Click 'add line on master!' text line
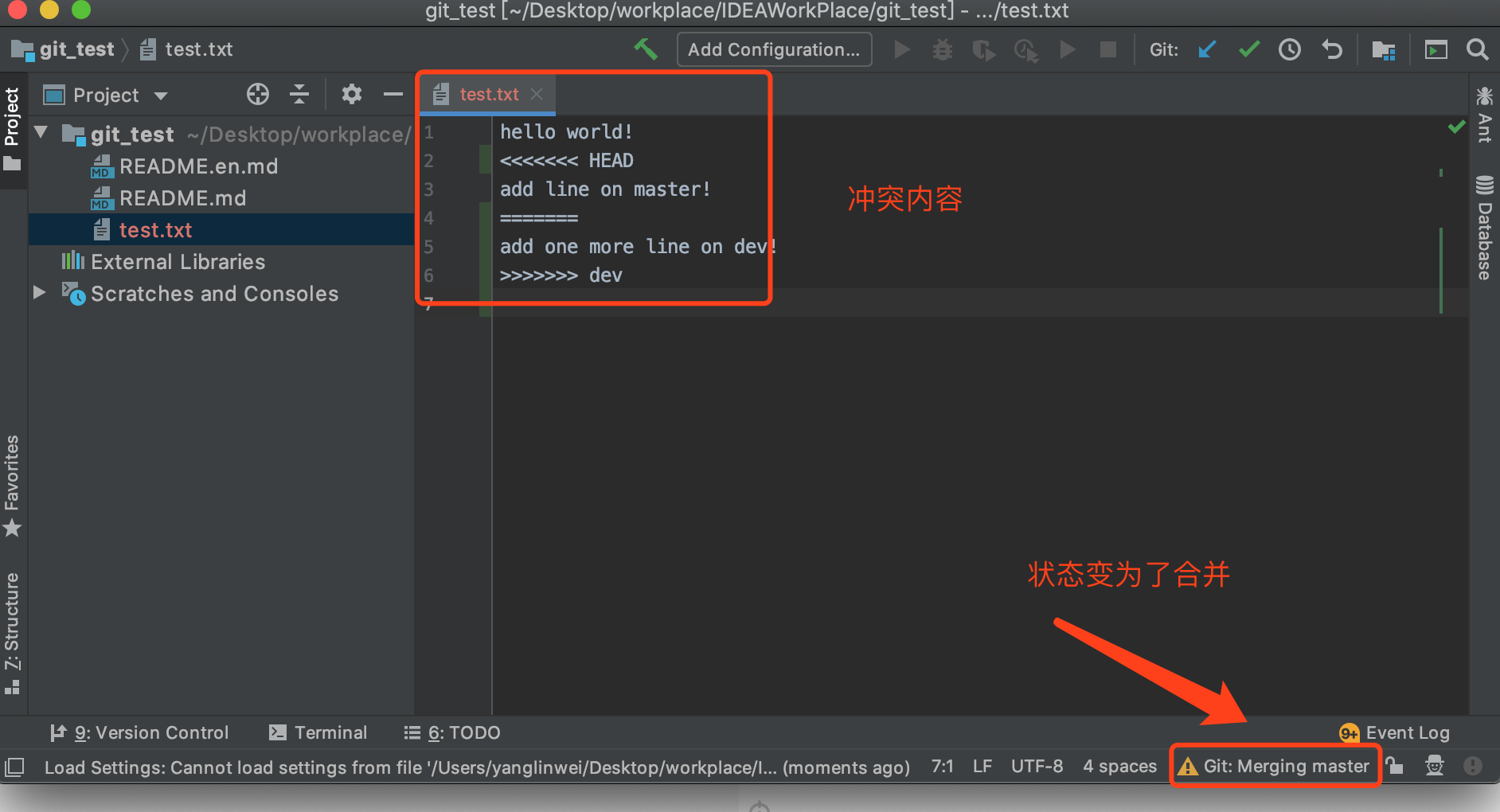The image size is (1500, 812). click(605, 189)
